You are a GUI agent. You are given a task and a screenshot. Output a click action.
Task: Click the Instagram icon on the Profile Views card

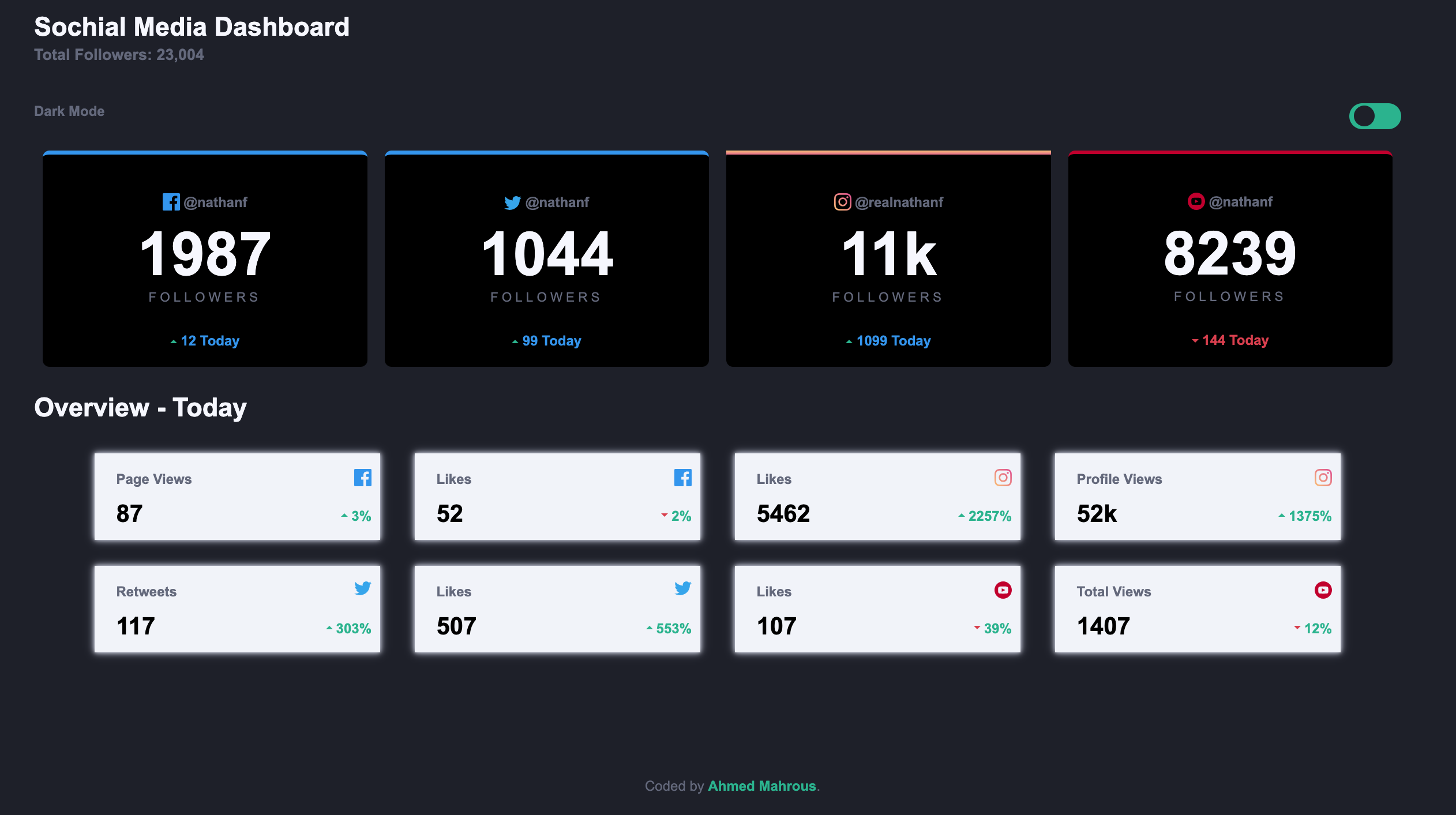click(1323, 478)
